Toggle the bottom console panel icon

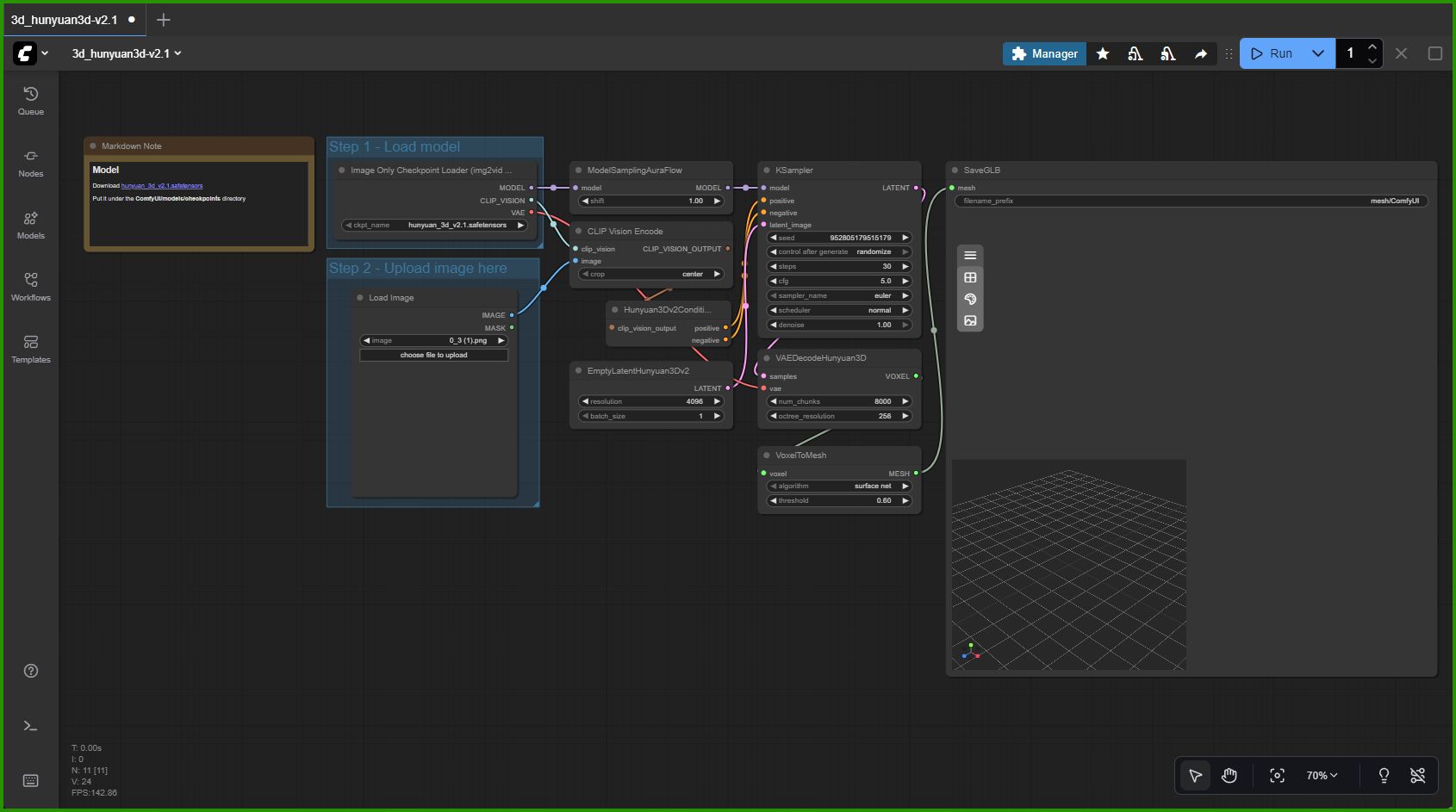pyautogui.click(x=30, y=726)
